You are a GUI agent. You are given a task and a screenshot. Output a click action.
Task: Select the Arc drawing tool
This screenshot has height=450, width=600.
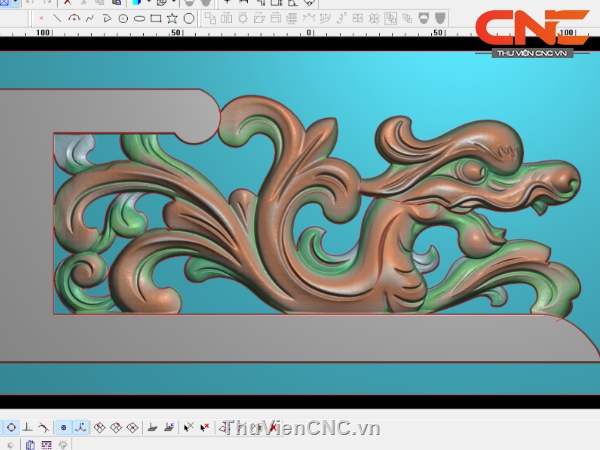(x=73, y=18)
